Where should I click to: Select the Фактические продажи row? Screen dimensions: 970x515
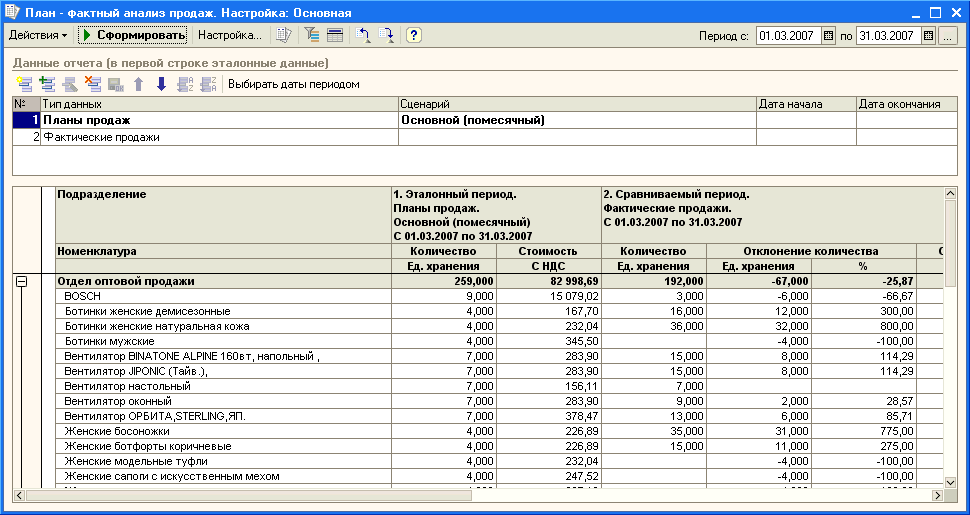pos(484,137)
